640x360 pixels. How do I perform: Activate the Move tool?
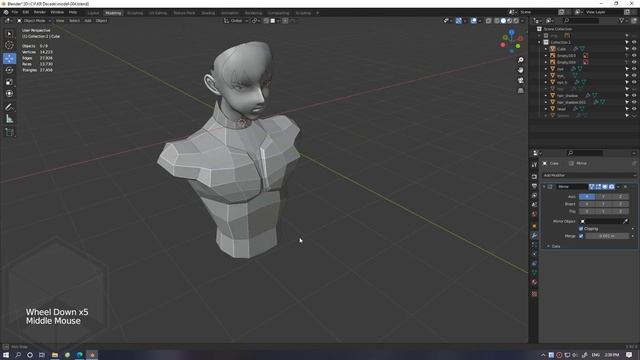click(9, 58)
